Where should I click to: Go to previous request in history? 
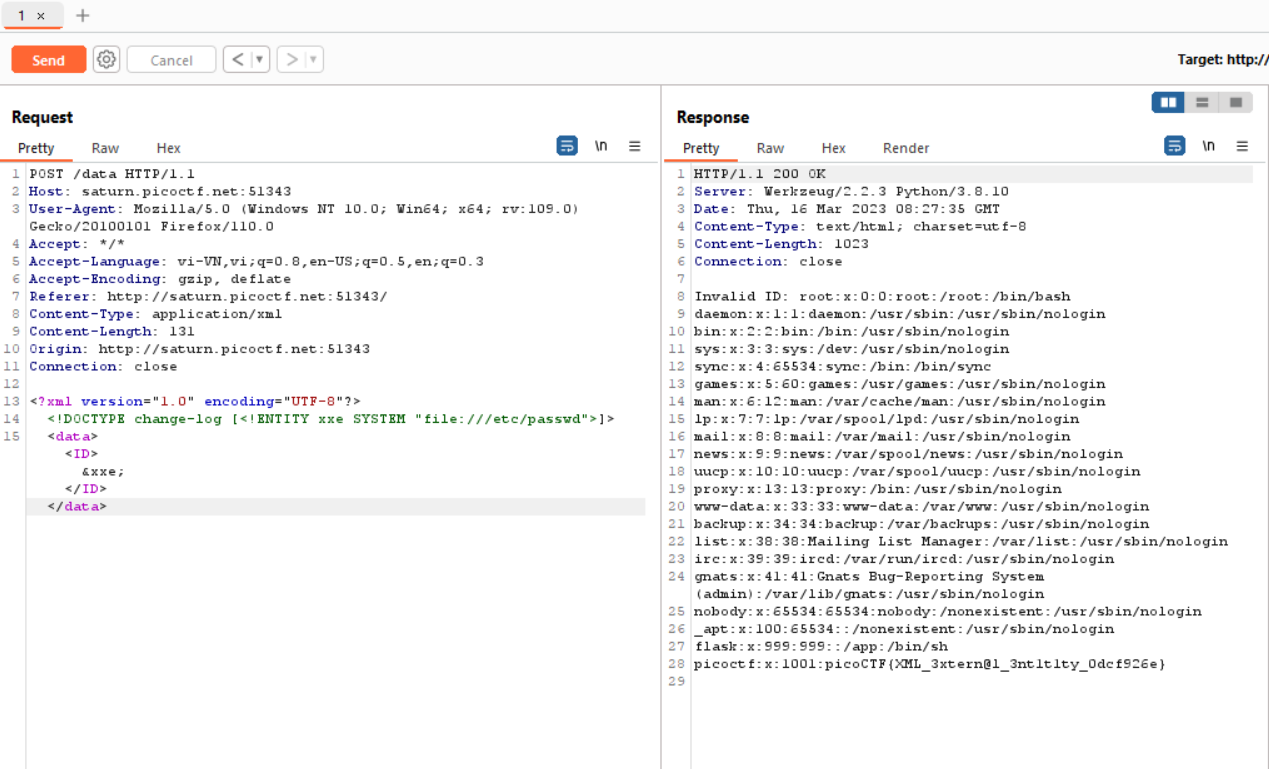coord(237,60)
